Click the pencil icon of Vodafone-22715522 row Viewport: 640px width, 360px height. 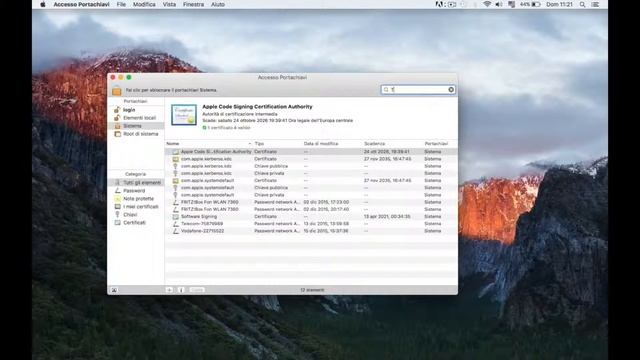pos(176,231)
